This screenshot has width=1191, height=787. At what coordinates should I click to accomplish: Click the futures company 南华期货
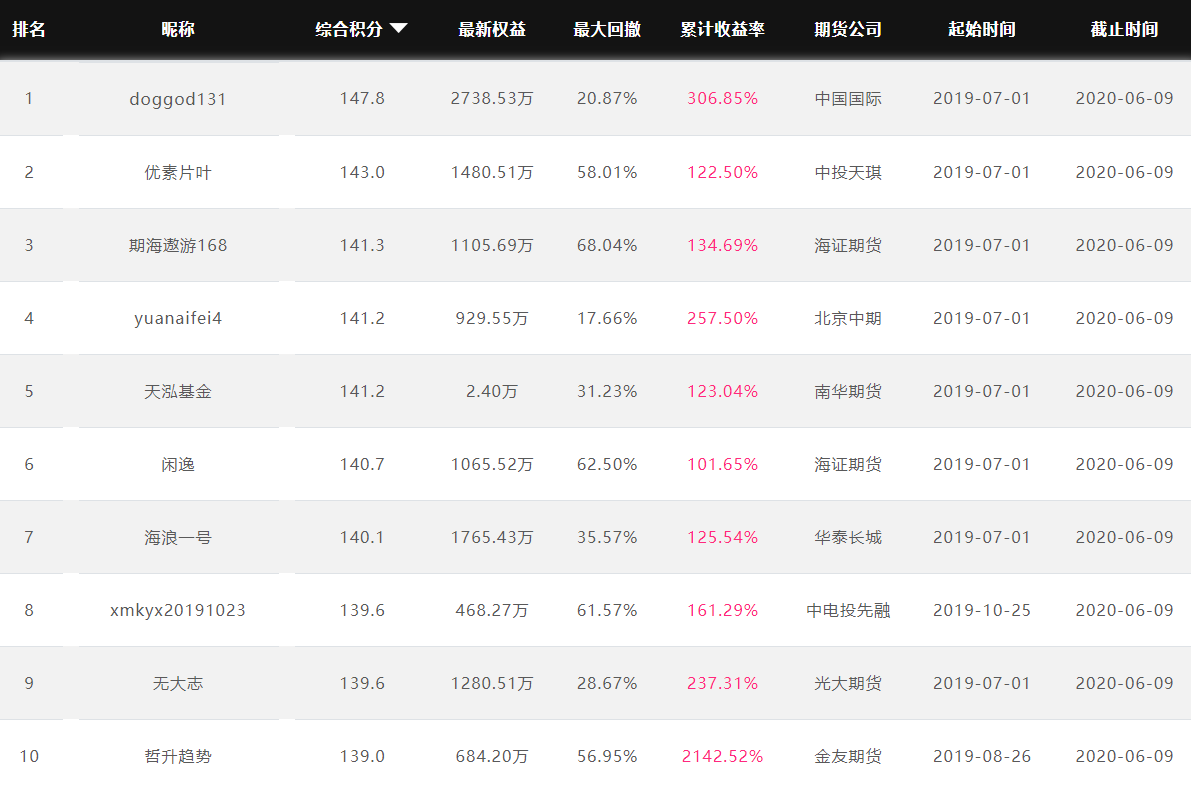click(x=848, y=391)
